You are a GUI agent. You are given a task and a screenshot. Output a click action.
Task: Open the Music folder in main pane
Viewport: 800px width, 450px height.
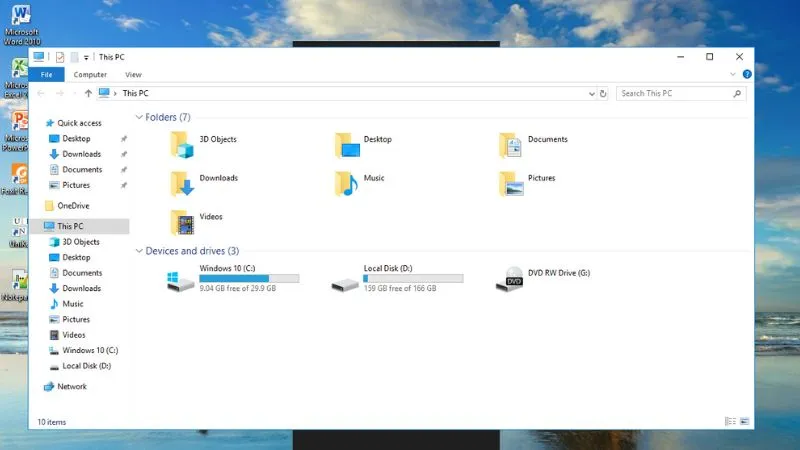tap(347, 183)
